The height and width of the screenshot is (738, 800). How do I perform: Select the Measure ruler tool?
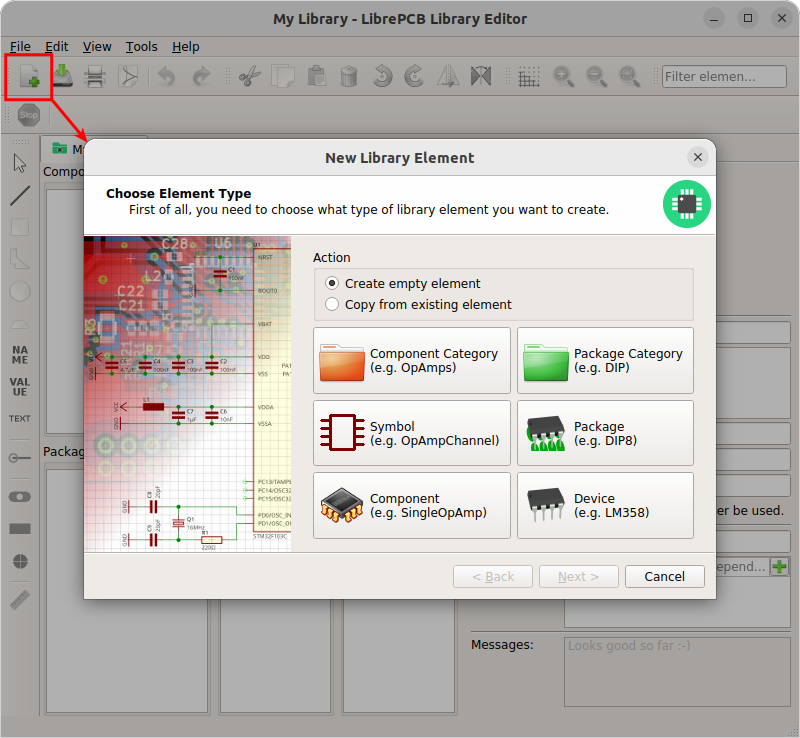(x=20, y=600)
